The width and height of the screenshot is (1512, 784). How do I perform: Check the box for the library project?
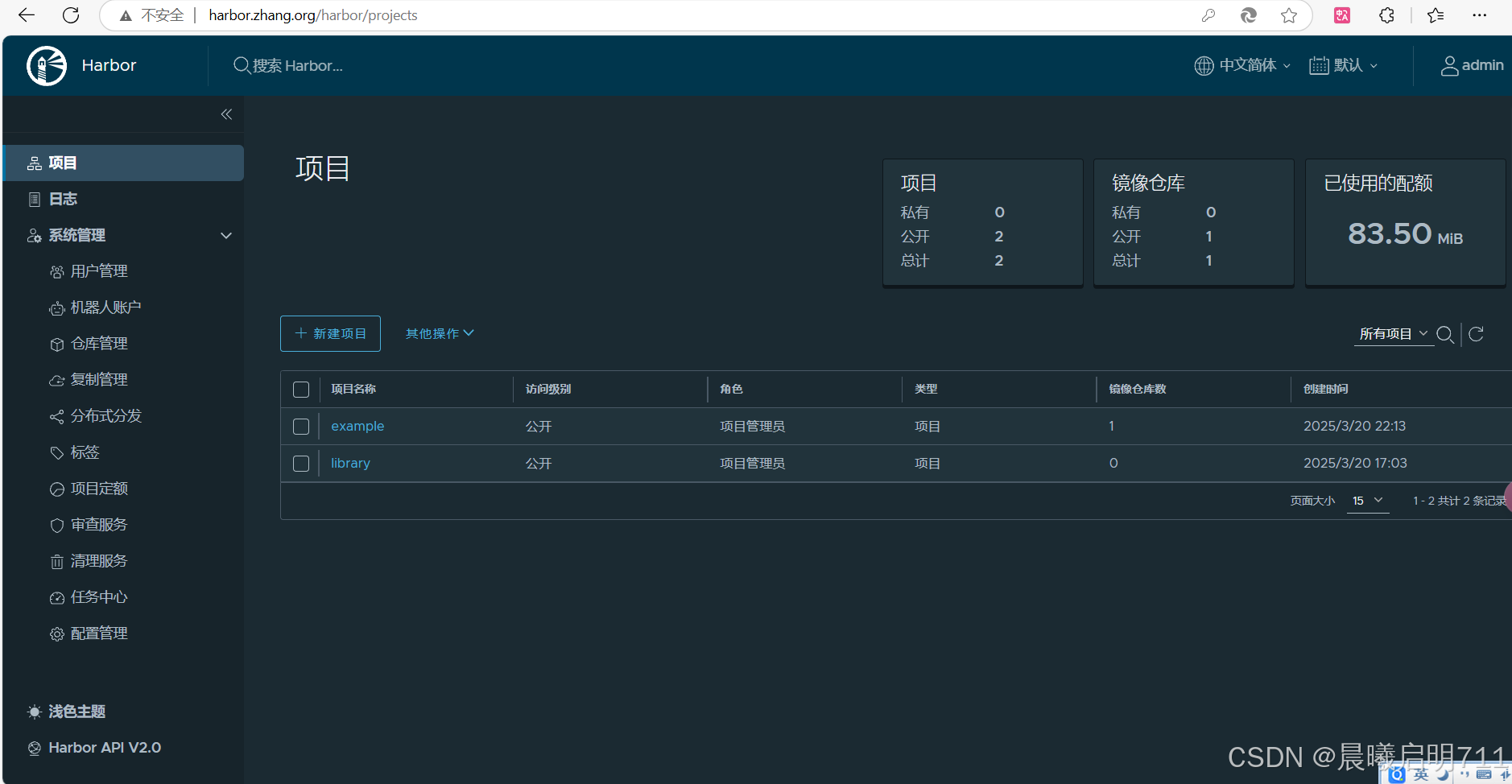[x=301, y=464]
